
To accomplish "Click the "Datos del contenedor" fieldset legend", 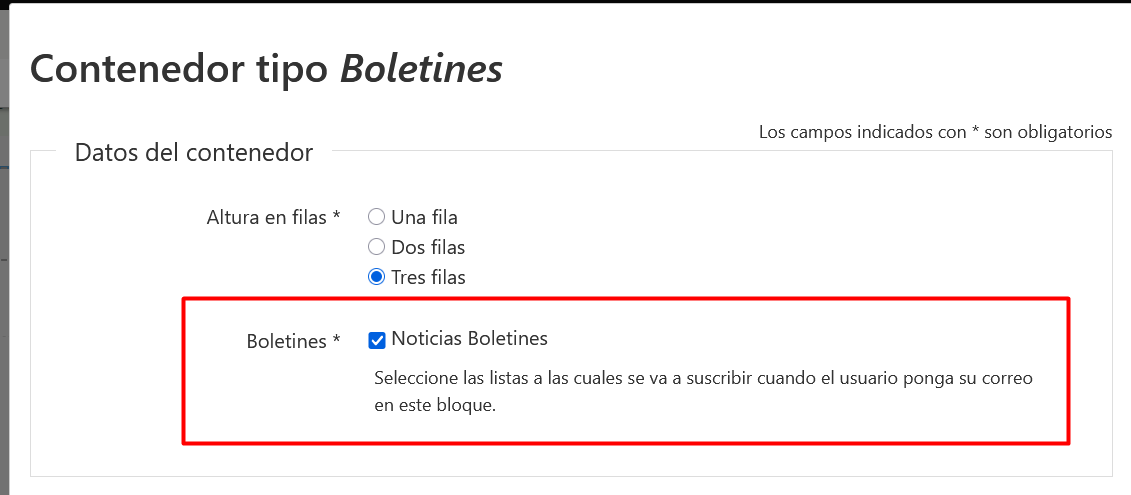I will click(194, 153).
